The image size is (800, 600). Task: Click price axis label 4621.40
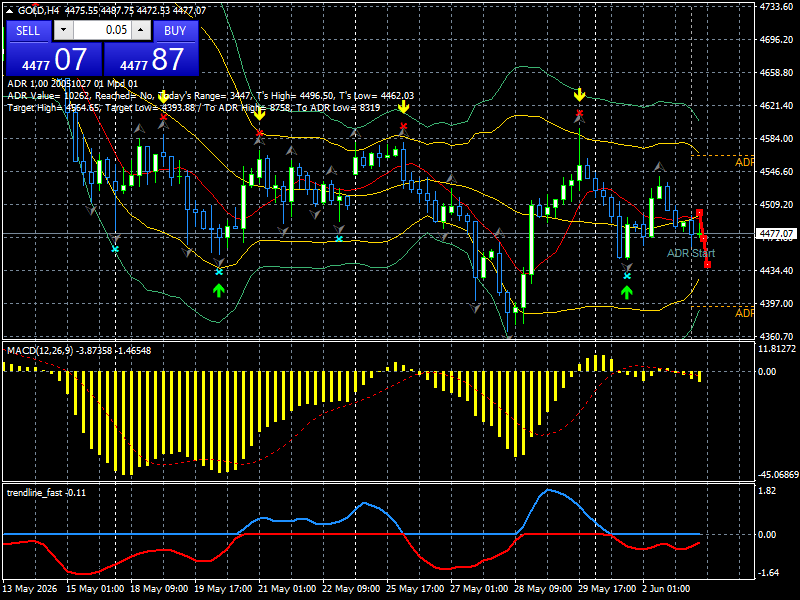[x=776, y=106]
